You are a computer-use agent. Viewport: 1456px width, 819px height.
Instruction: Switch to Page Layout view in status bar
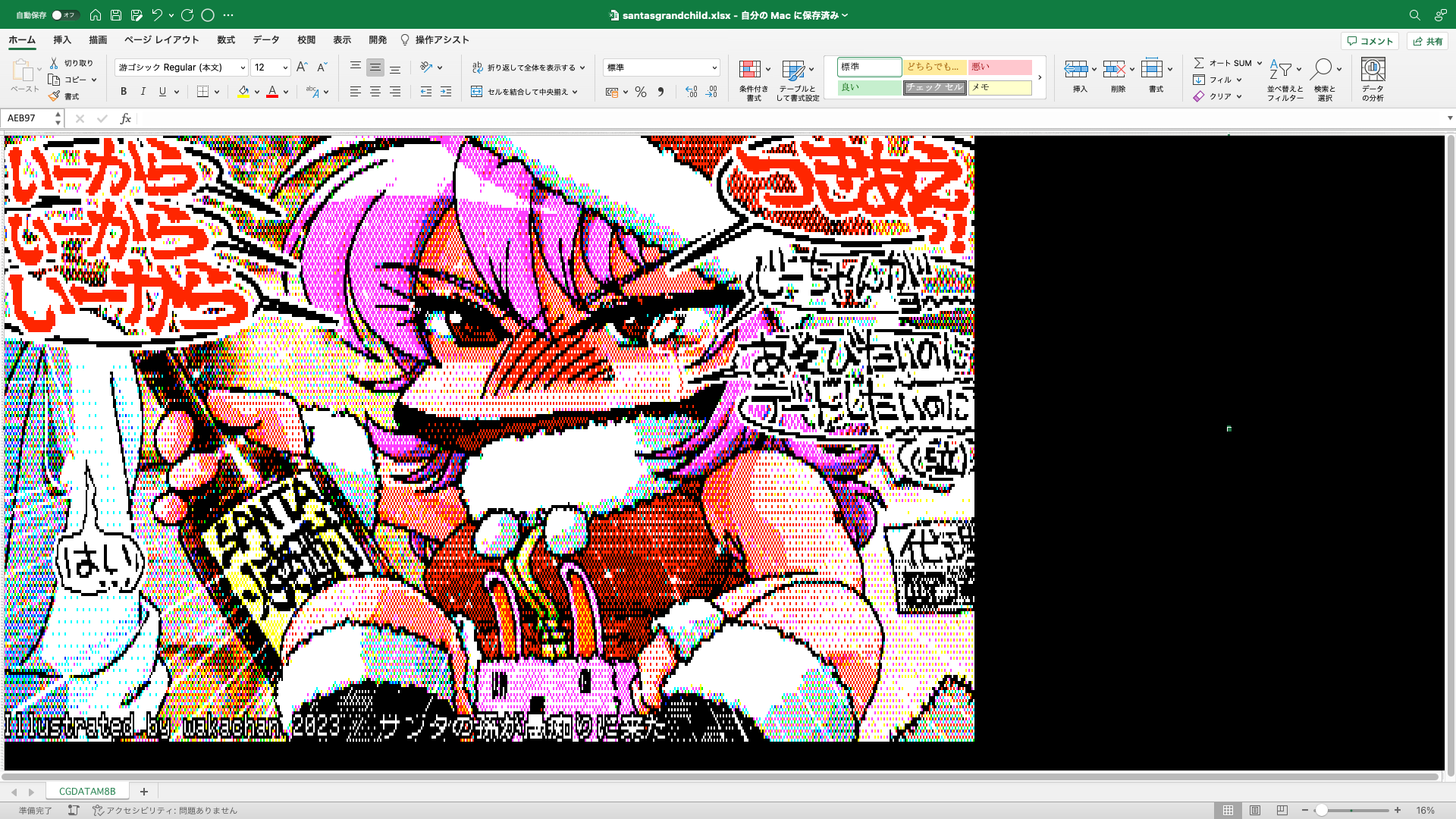coord(1255,810)
